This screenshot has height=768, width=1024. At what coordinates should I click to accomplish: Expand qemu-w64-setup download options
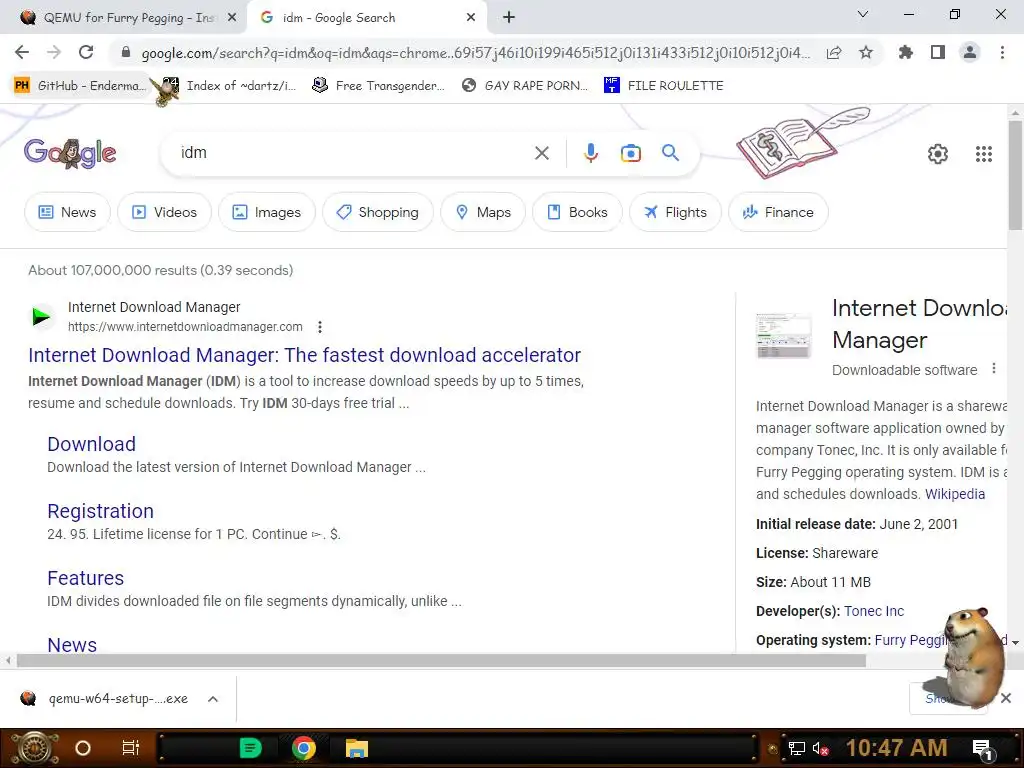[213, 699]
